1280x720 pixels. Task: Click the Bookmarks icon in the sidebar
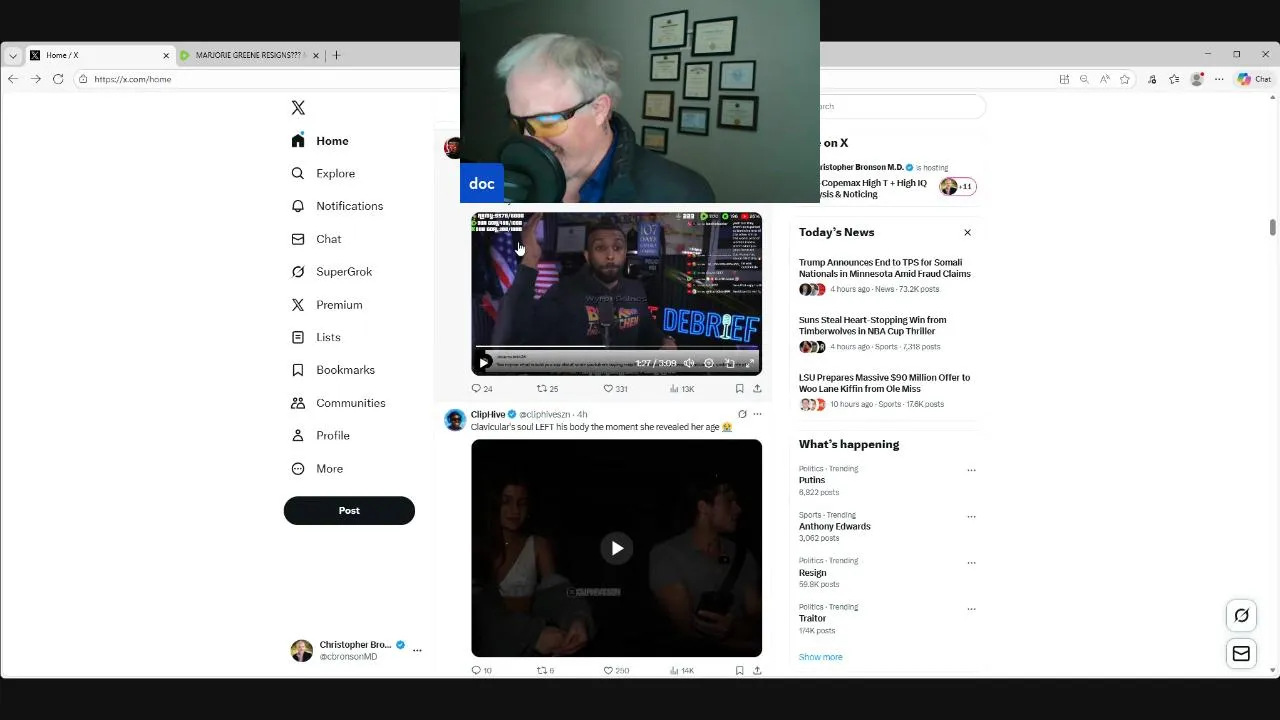pyautogui.click(x=298, y=370)
